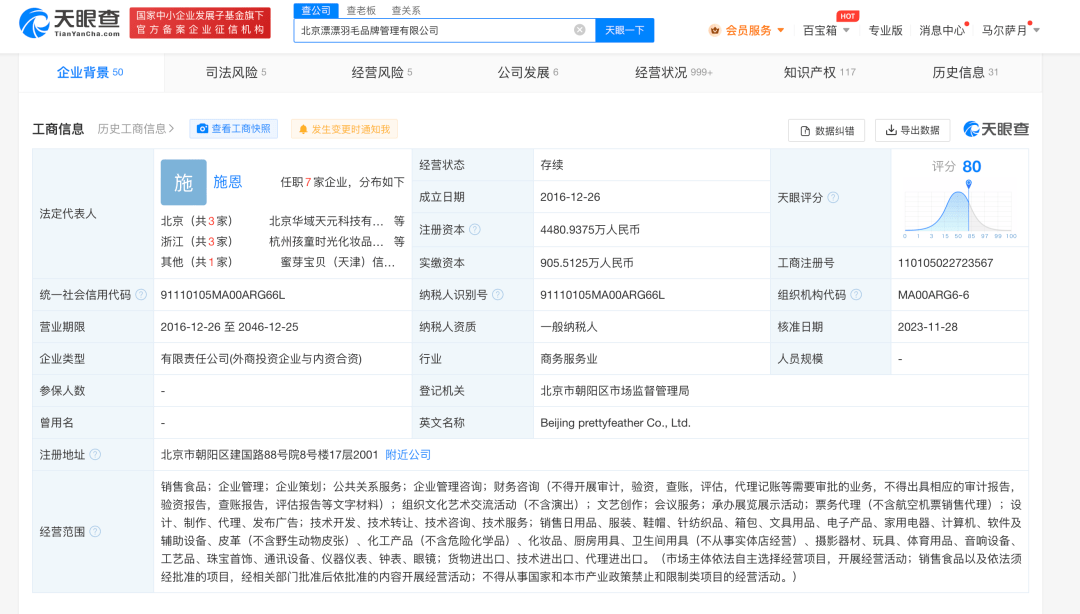Click the founding date 2016-12-26

[x=570, y=197]
